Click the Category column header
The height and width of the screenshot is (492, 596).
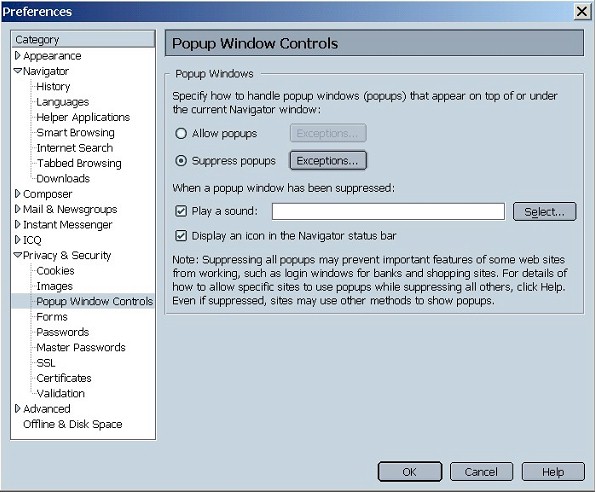83,39
